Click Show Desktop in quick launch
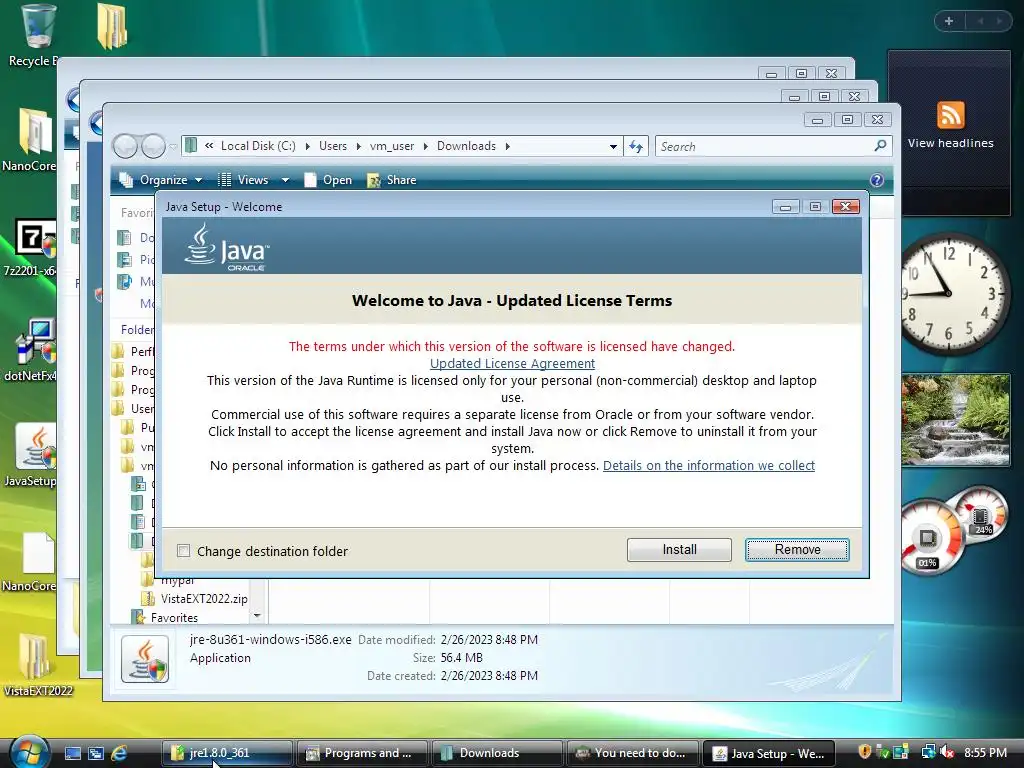Screen dimensions: 1024x768 pos(72,753)
